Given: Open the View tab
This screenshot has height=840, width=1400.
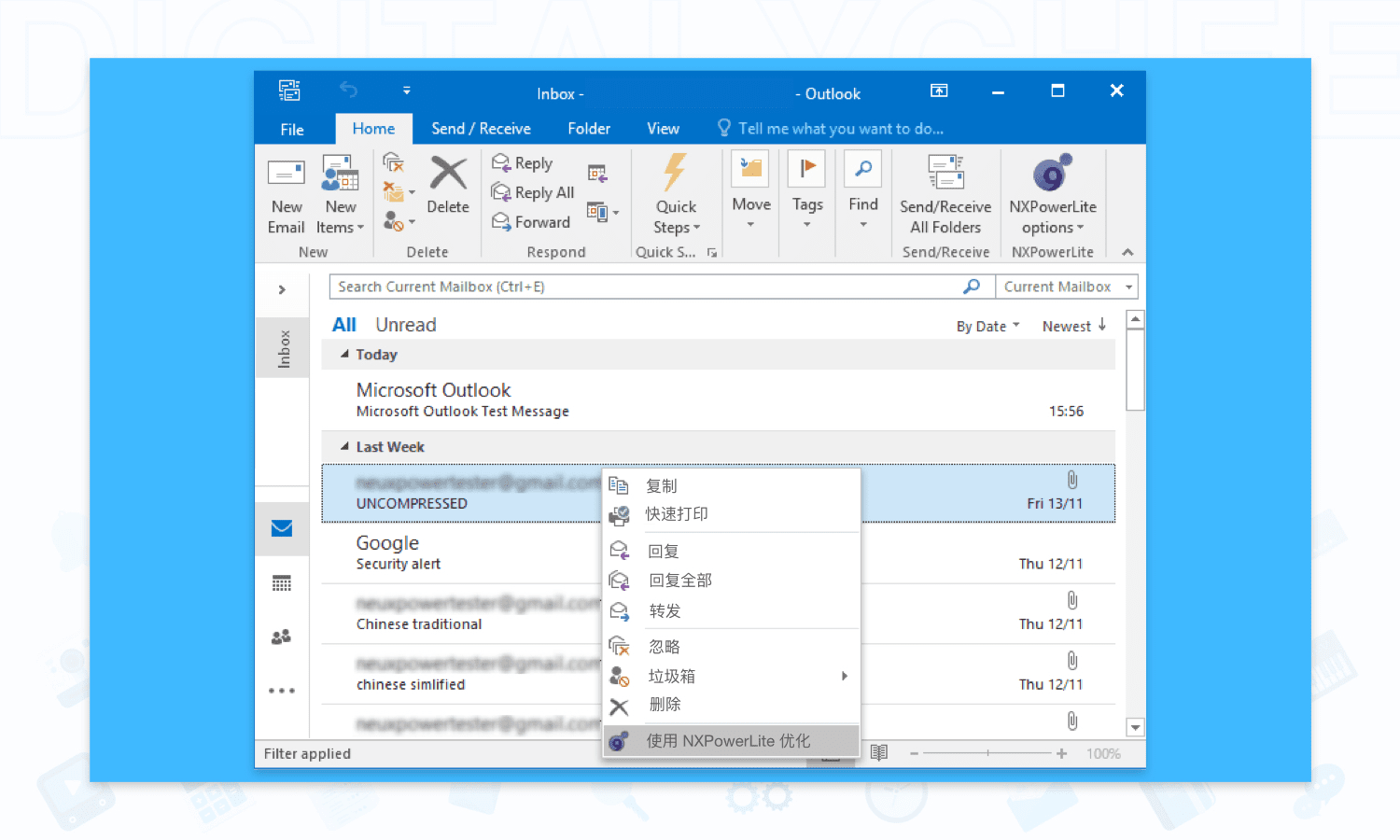Looking at the screenshot, I should (663, 129).
